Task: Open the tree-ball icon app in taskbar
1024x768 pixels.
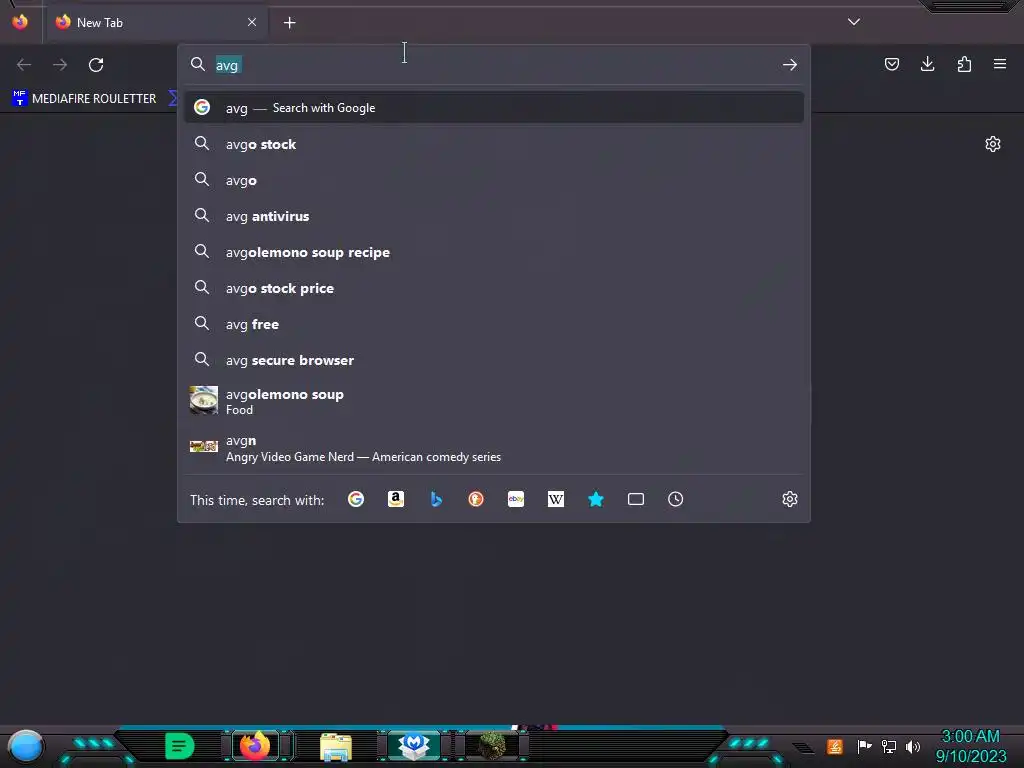Action: pos(492,746)
